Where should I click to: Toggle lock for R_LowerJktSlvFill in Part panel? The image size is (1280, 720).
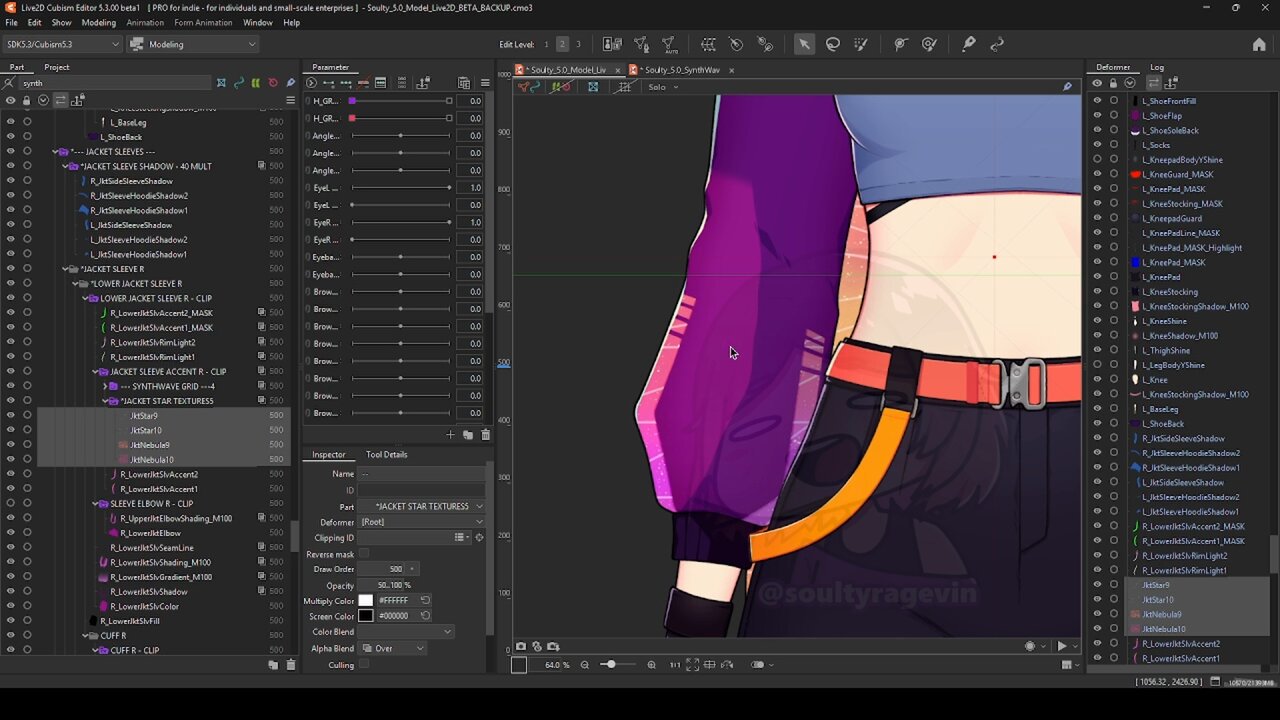pos(27,621)
